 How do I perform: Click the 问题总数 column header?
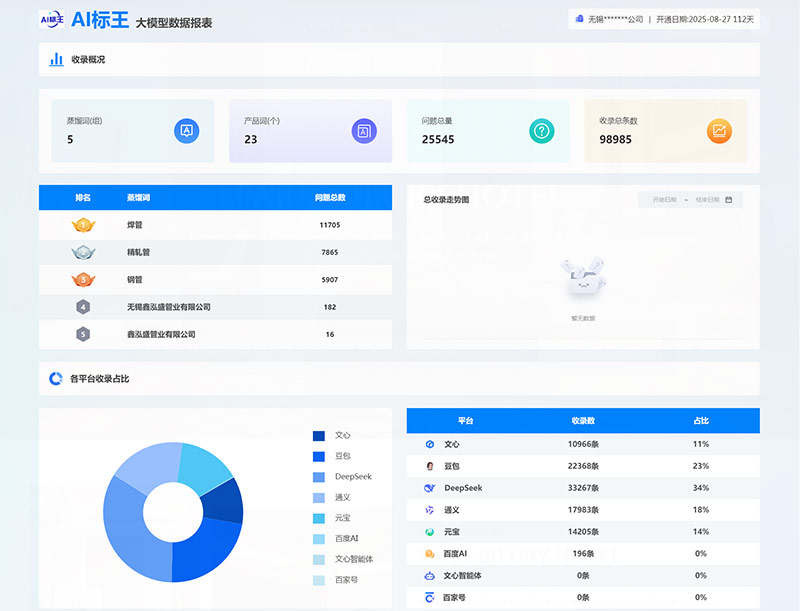pyautogui.click(x=330, y=197)
